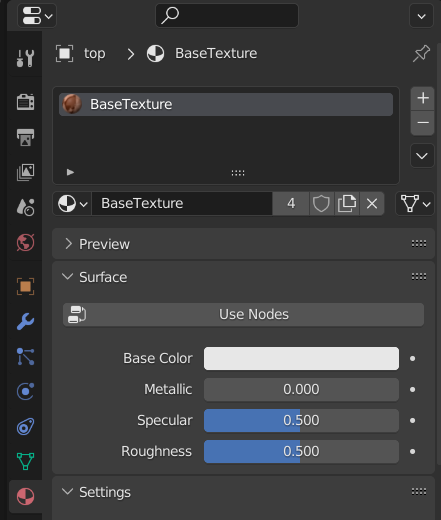Screen dimensions: 441x520
Task: Open the Object Constraints tab
Action: tap(25, 427)
